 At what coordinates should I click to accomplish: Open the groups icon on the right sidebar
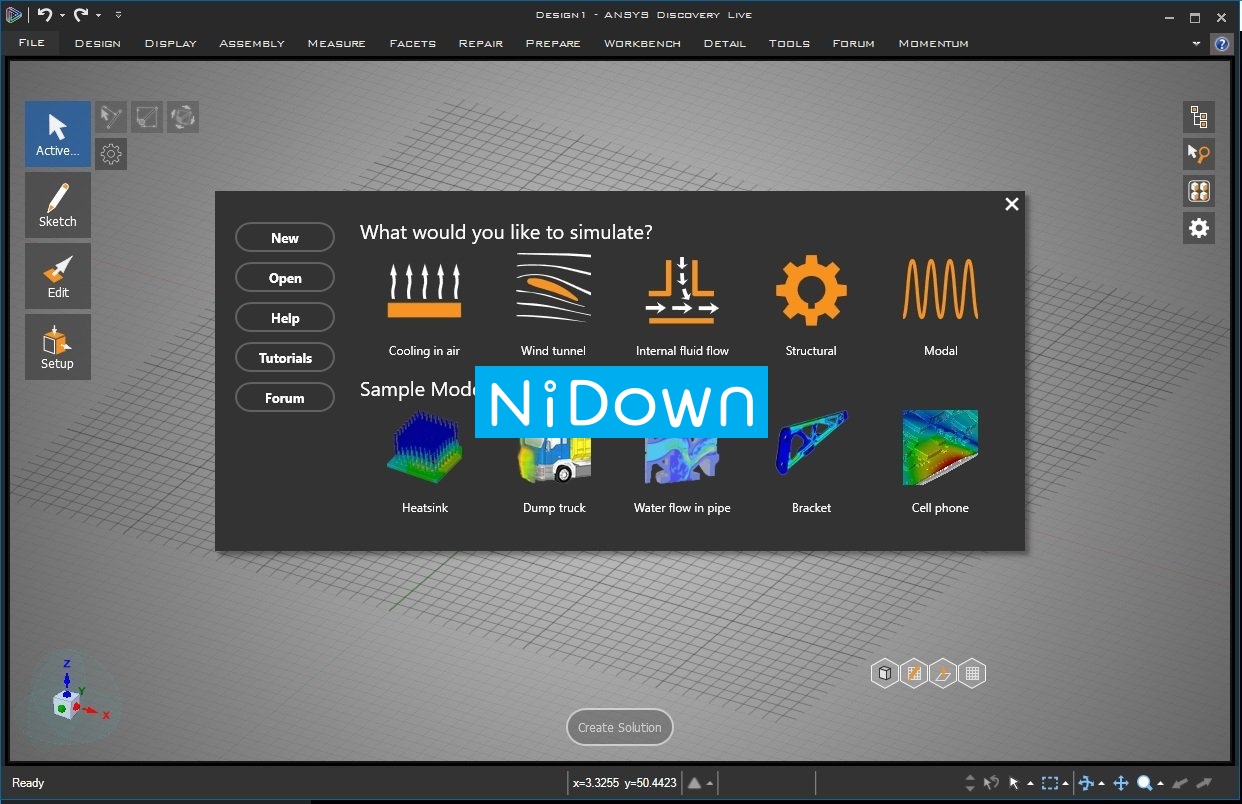[x=1198, y=190]
